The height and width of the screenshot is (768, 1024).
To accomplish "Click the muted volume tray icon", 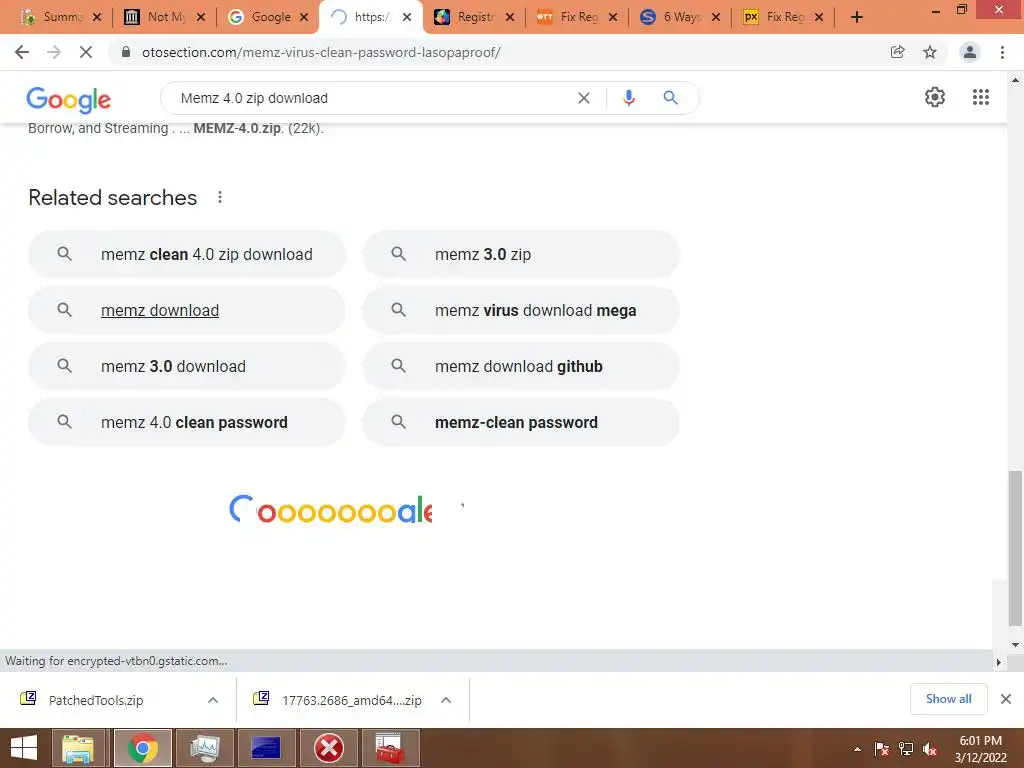I will [x=930, y=749].
